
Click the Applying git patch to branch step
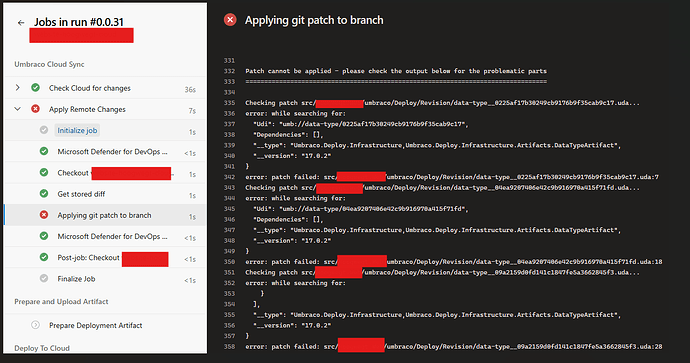click(105, 215)
